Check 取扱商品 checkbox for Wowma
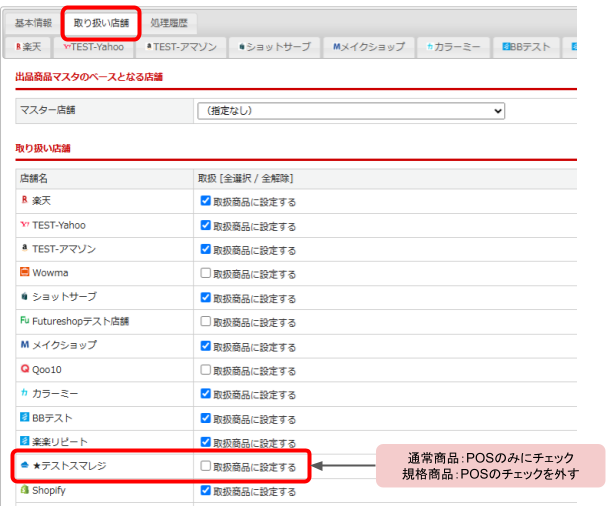The width and height of the screenshot is (613, 510). (x=206, y=273)
